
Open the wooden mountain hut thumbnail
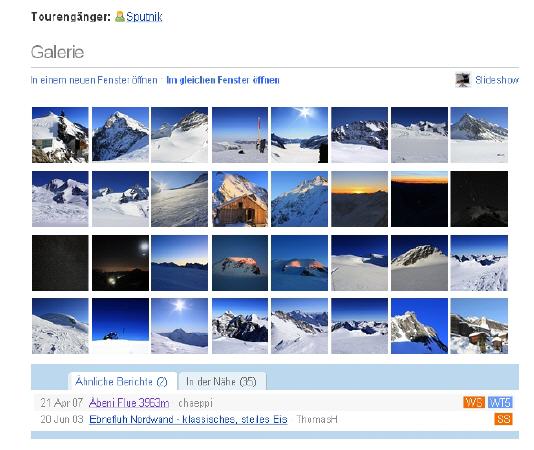(x=240, y=199)
